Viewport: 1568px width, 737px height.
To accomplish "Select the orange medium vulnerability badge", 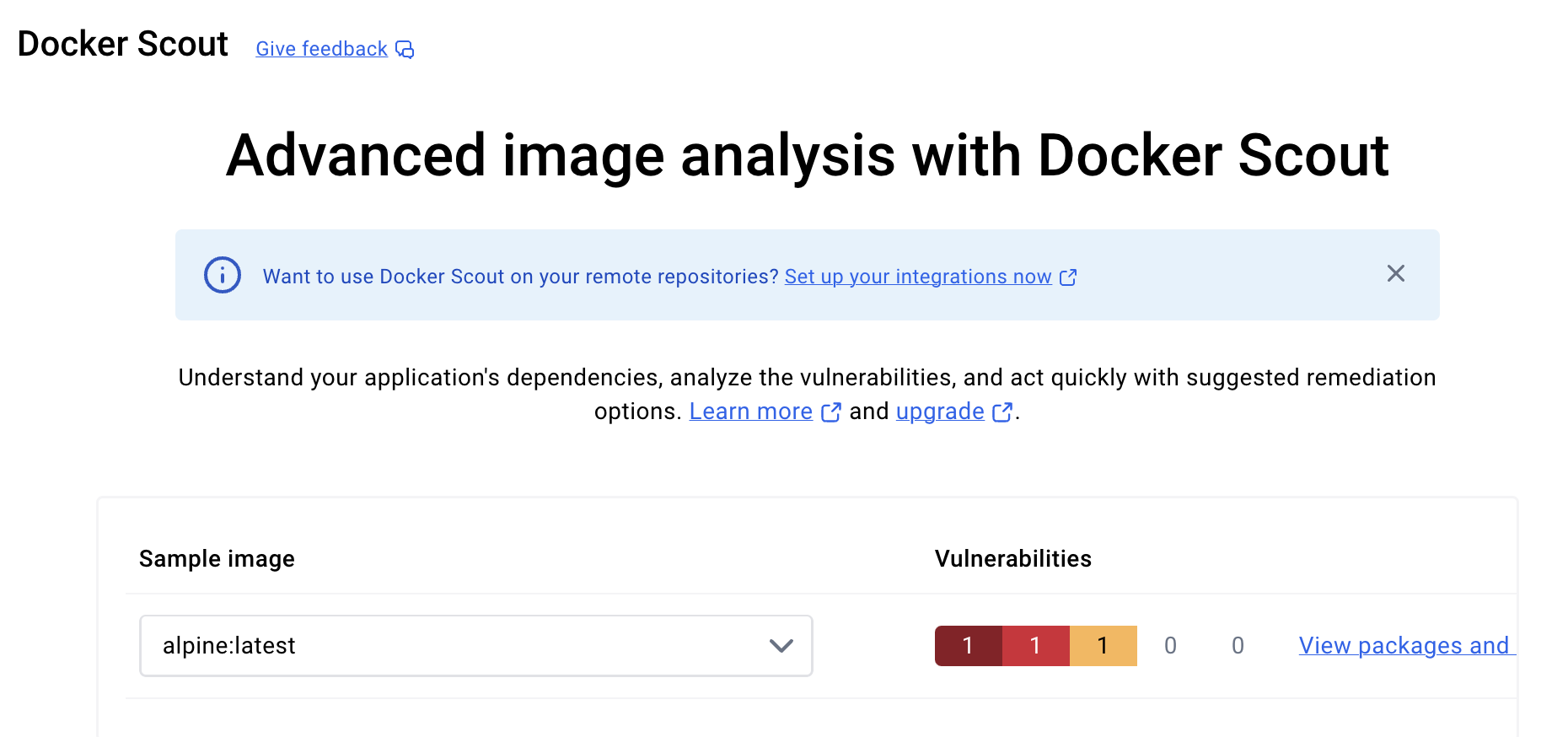I will (1104, 646).
